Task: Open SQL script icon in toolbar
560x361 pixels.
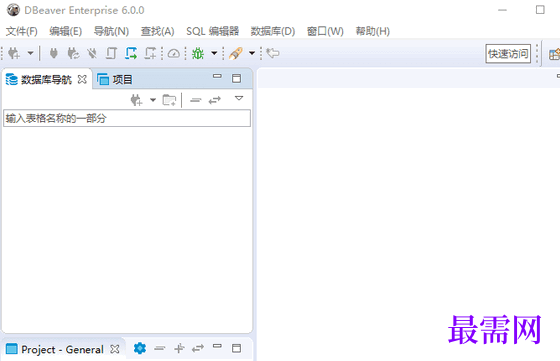Action: point(111,54)
